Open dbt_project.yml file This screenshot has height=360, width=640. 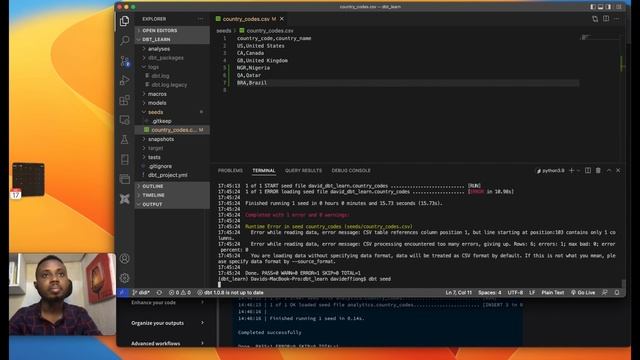[172, 175]
